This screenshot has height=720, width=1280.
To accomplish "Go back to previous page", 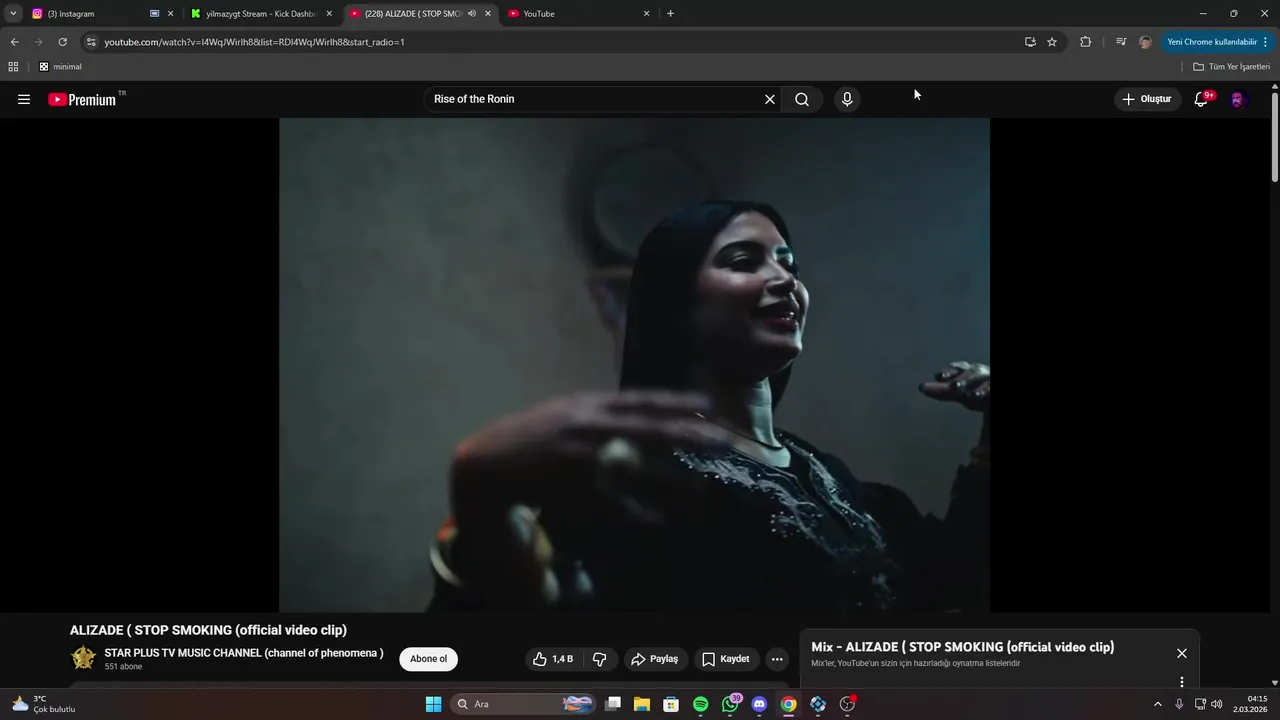I will 14,42.
